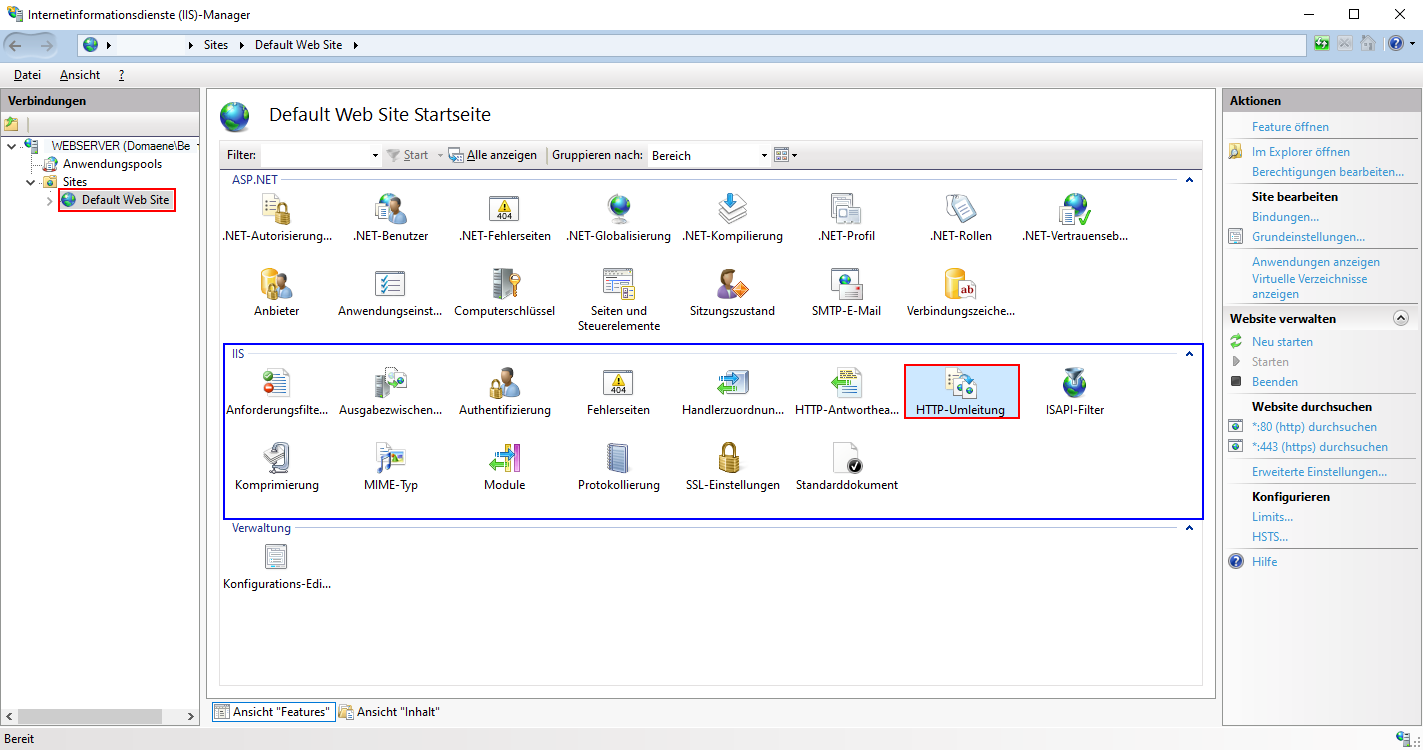Open the ? help menu
This screenshot has width=1423, height=750.
(x=121, y=75)
